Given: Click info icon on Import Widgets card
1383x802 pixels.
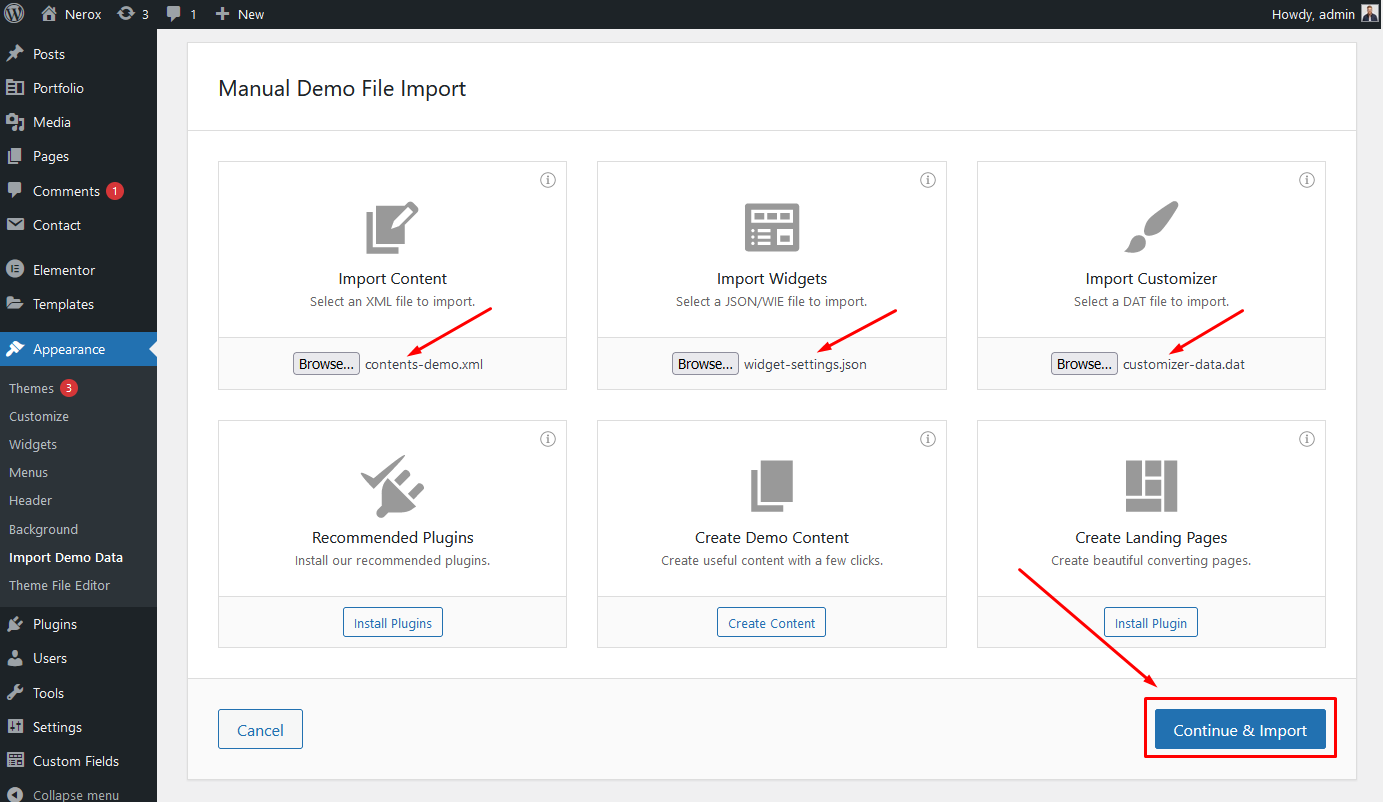Looking at the screenshot, I should point(927,180).
